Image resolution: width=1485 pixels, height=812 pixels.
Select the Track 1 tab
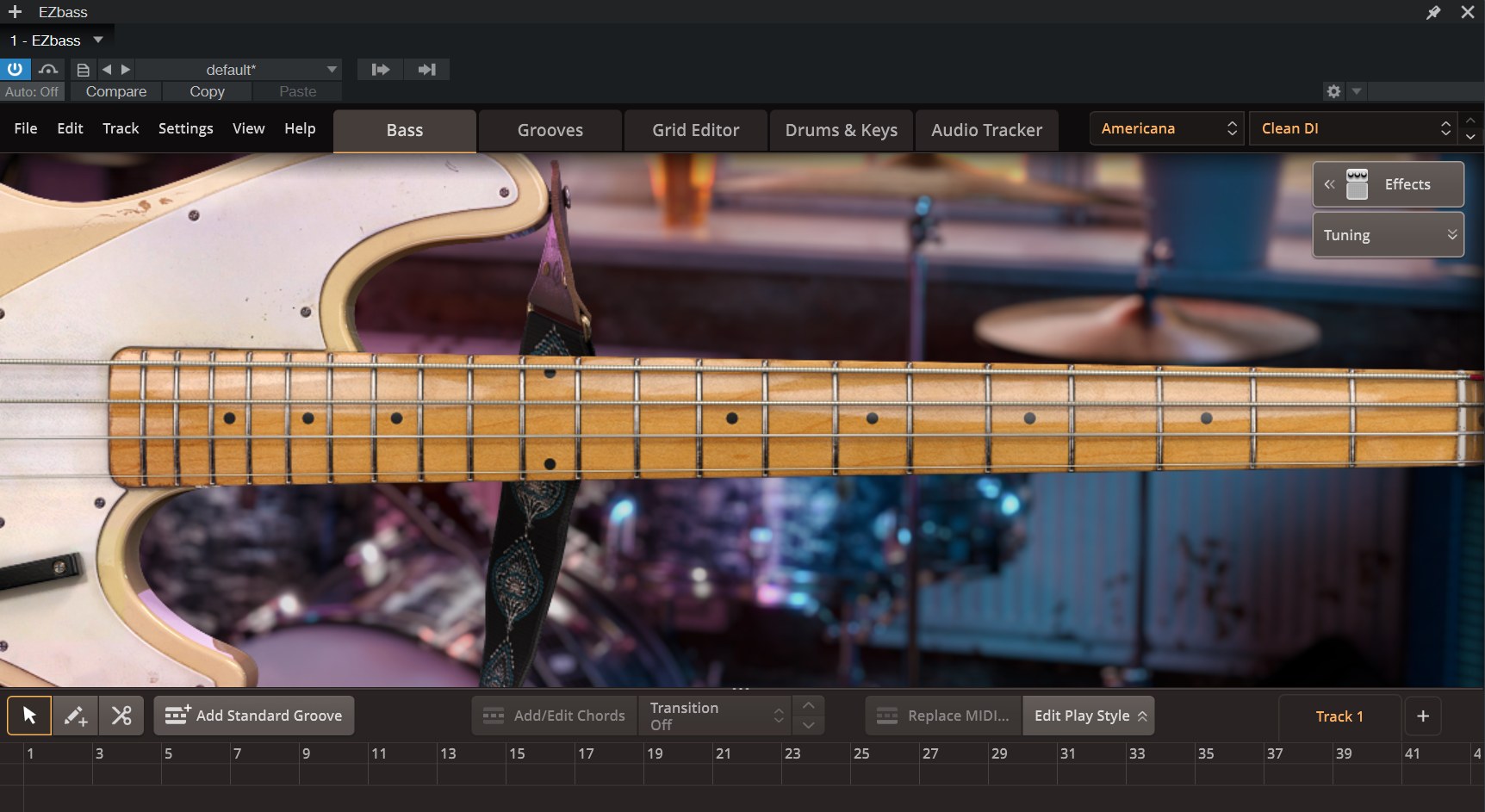1339,716
